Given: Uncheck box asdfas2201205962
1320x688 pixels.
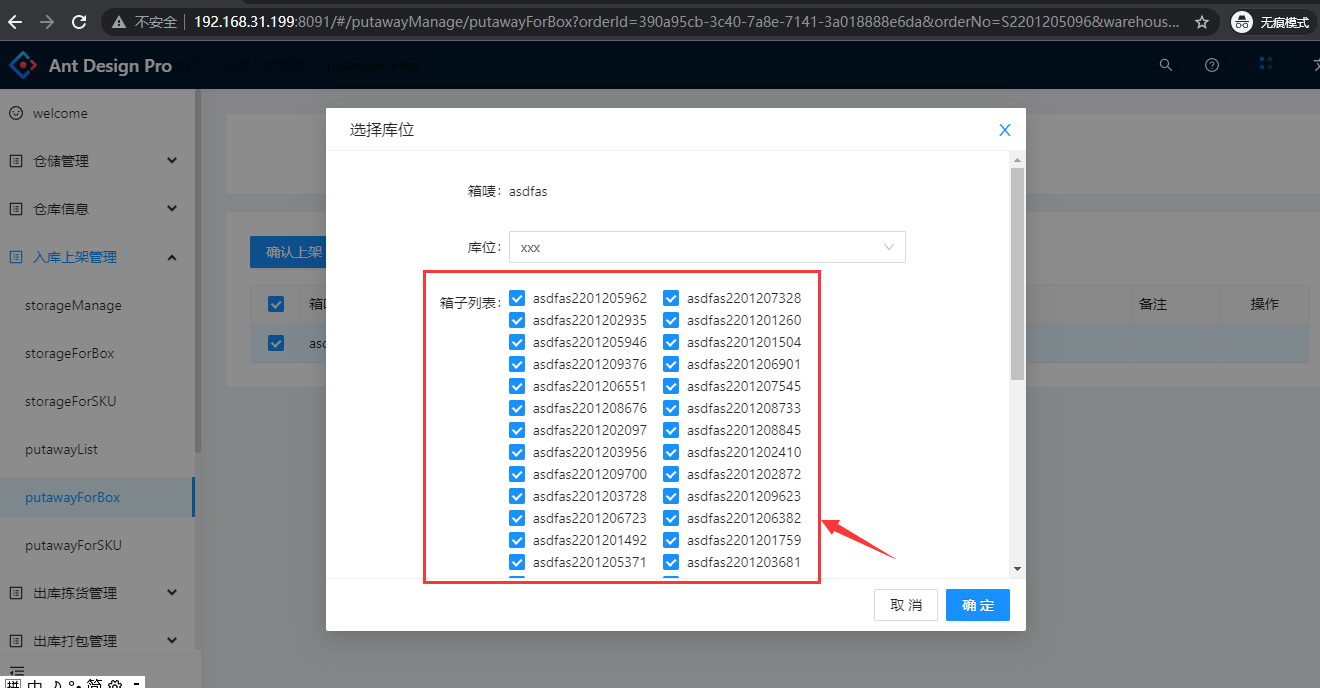Looking at the screenshot, I should (517, 298).
